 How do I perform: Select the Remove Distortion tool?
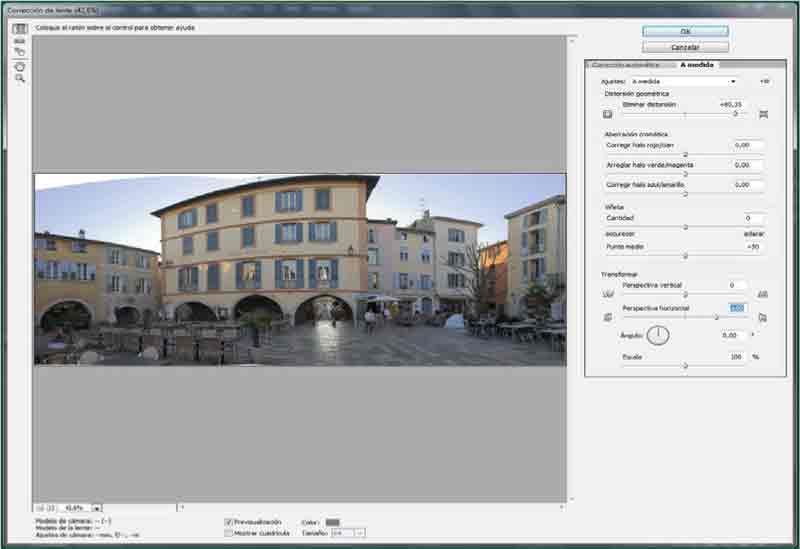[x=19, y=29]
